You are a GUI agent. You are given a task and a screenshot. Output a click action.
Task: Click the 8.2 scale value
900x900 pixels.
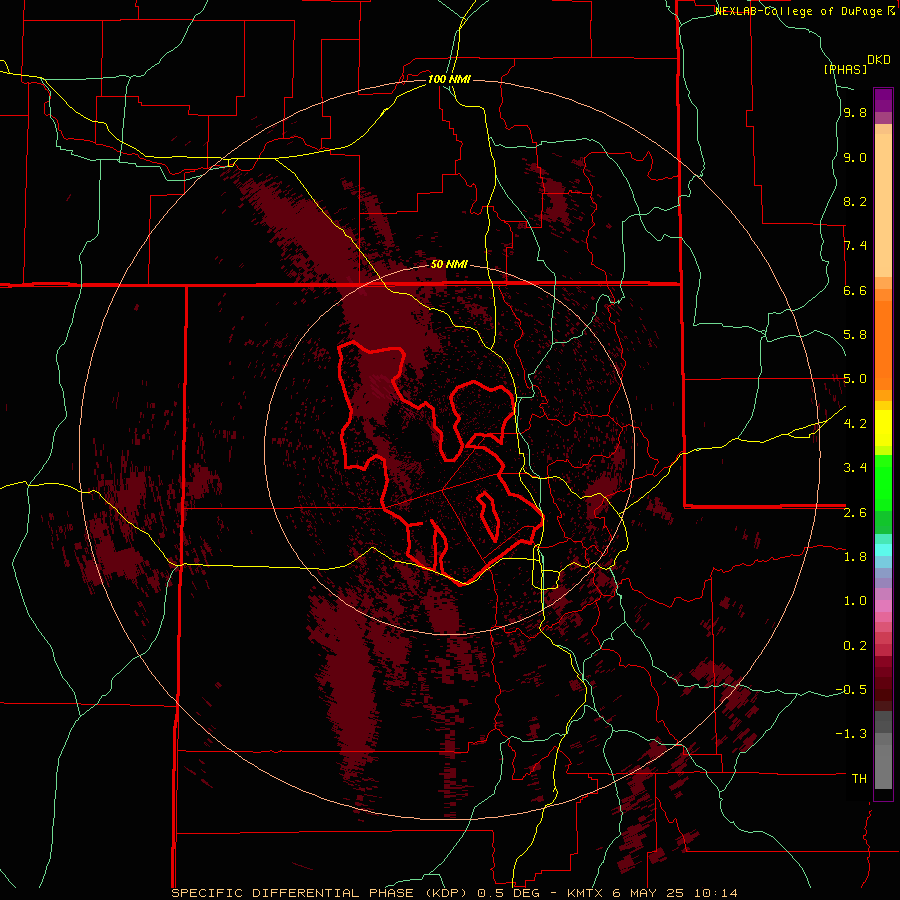(x=855, y=201)
